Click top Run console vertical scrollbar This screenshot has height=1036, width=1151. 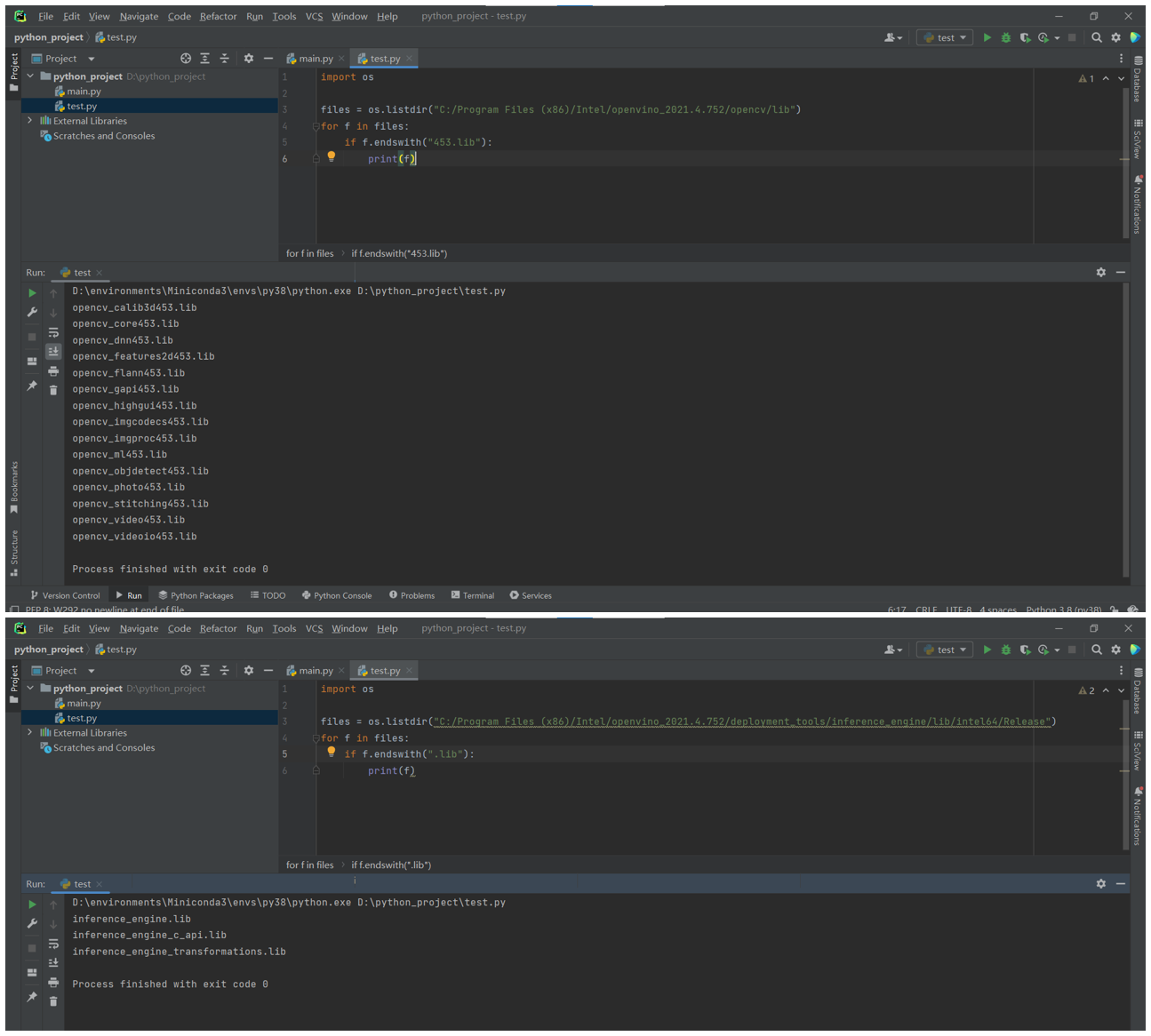click(1126, 429)
